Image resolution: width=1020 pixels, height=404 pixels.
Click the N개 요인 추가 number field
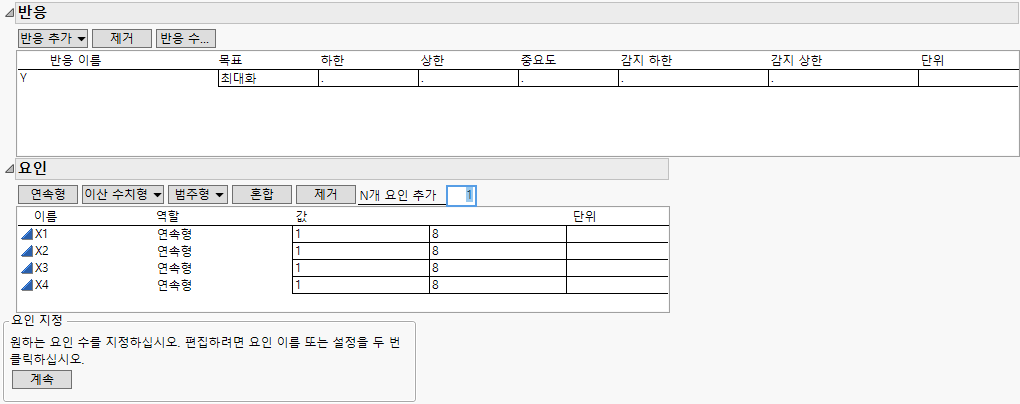[461, 195]
